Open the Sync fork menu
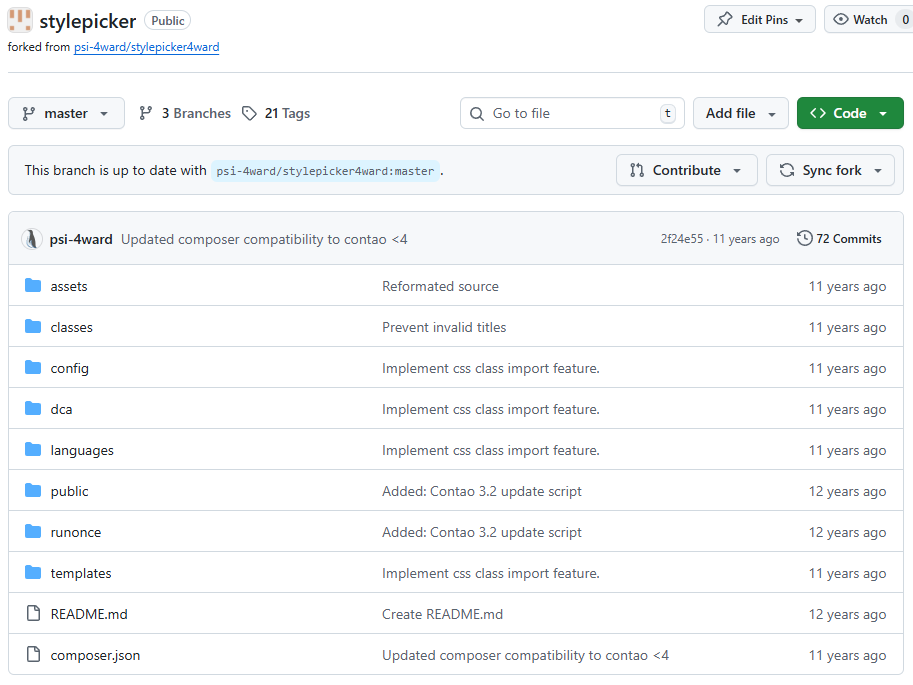 [x=830, y=170]
